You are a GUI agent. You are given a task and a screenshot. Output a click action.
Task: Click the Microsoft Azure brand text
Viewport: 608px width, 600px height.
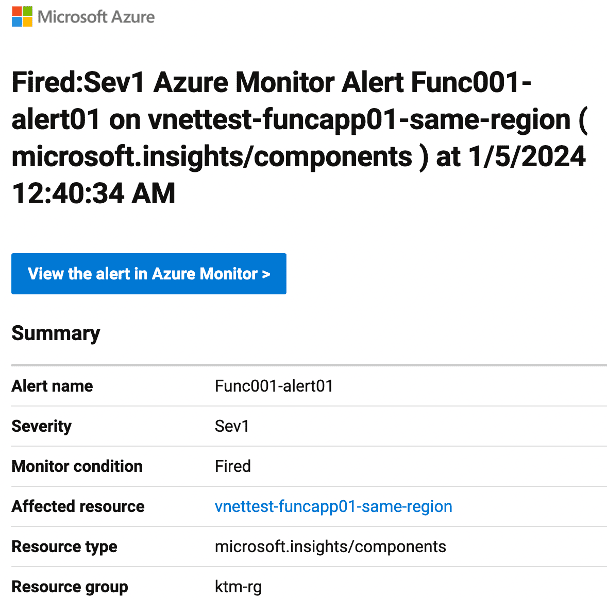[x=96, y=17]
